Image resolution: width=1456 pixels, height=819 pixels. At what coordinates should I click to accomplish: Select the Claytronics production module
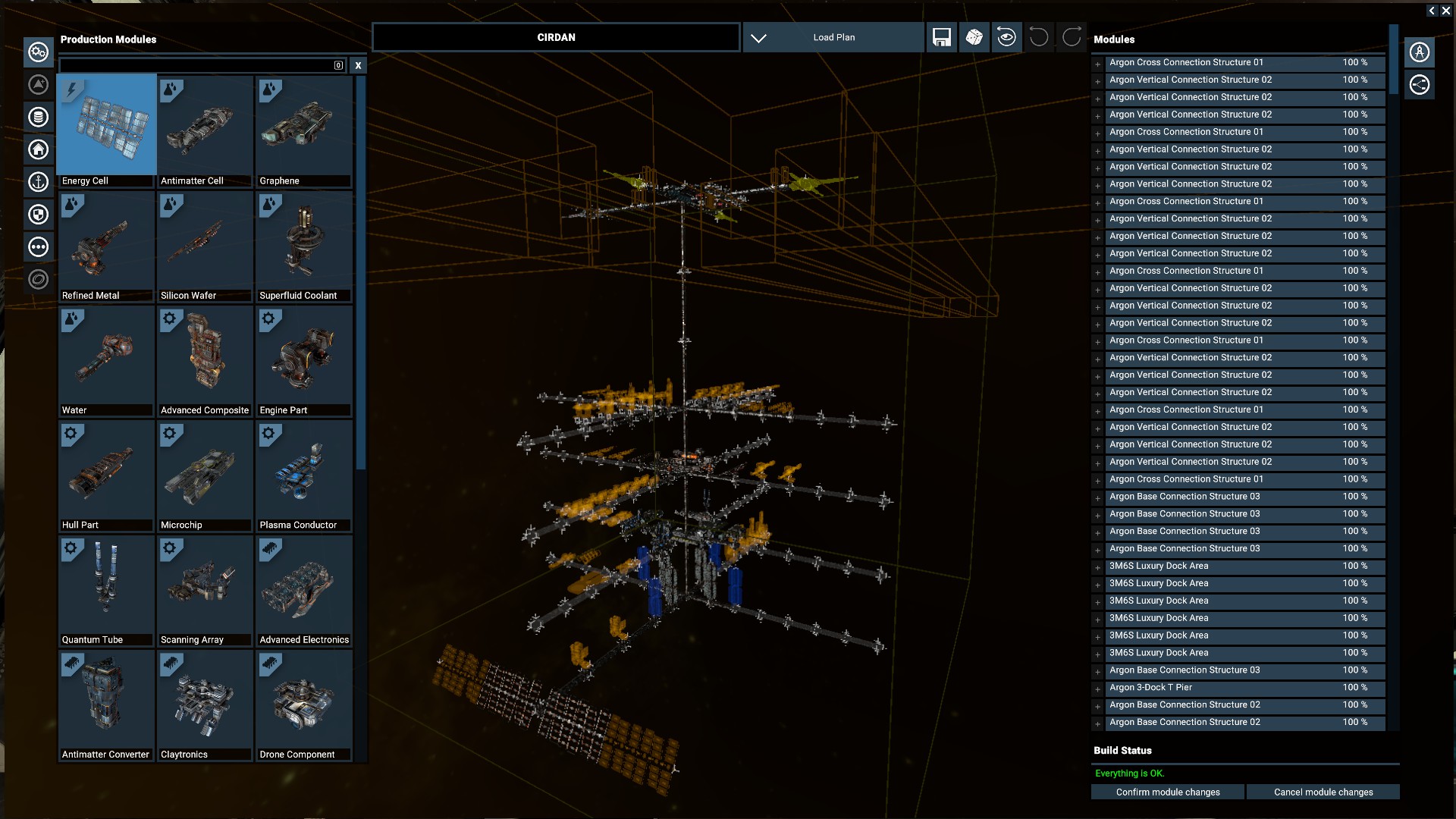[205, 705]
